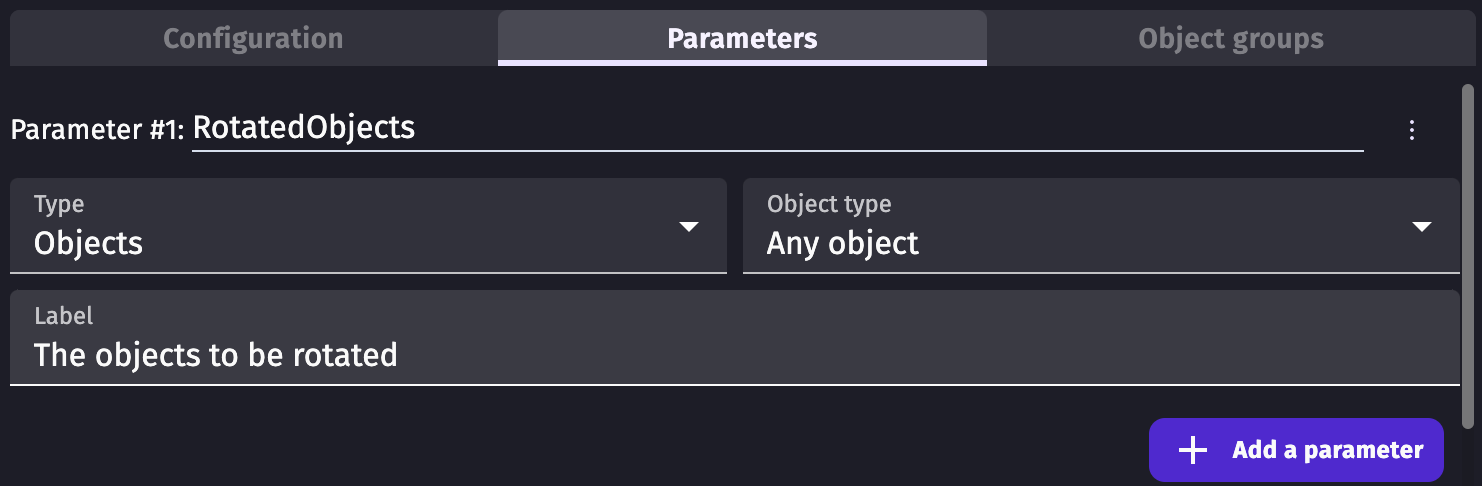Open the three-dot options menu for Parameter #1
The height and width of the screenshot is (486, 1482).
[1411, 129]
